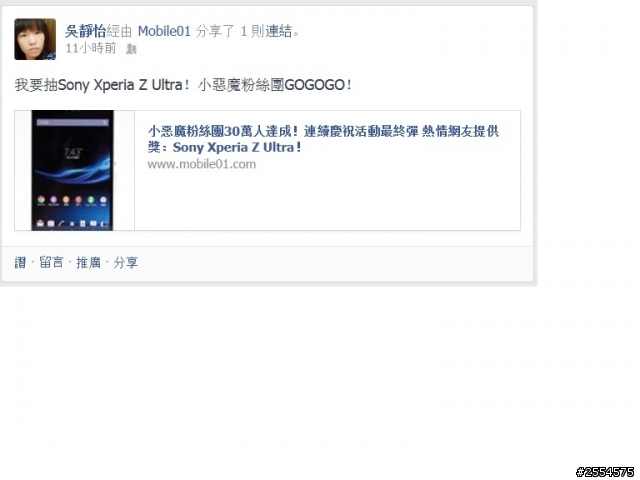Click the 小惡魔粉絲團GOGOGO text in the post

(x=274, y=85)
